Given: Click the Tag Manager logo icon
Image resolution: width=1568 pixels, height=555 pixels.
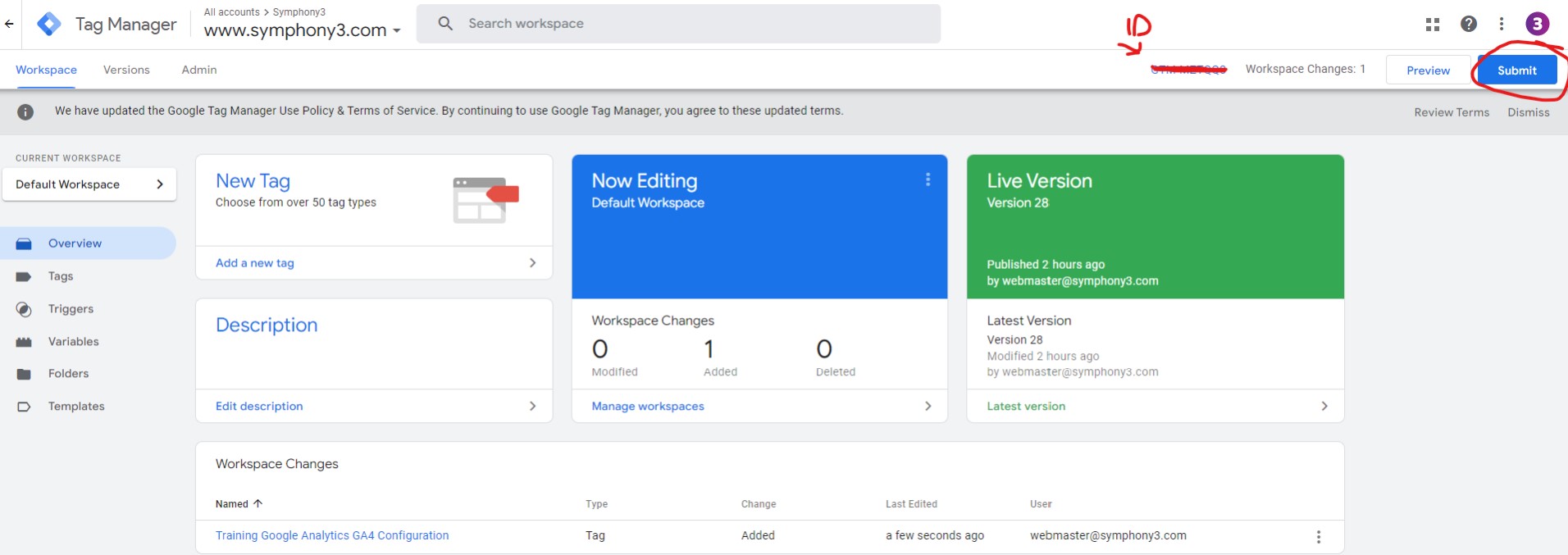Looking at the screenshot, I should (49, 25).
